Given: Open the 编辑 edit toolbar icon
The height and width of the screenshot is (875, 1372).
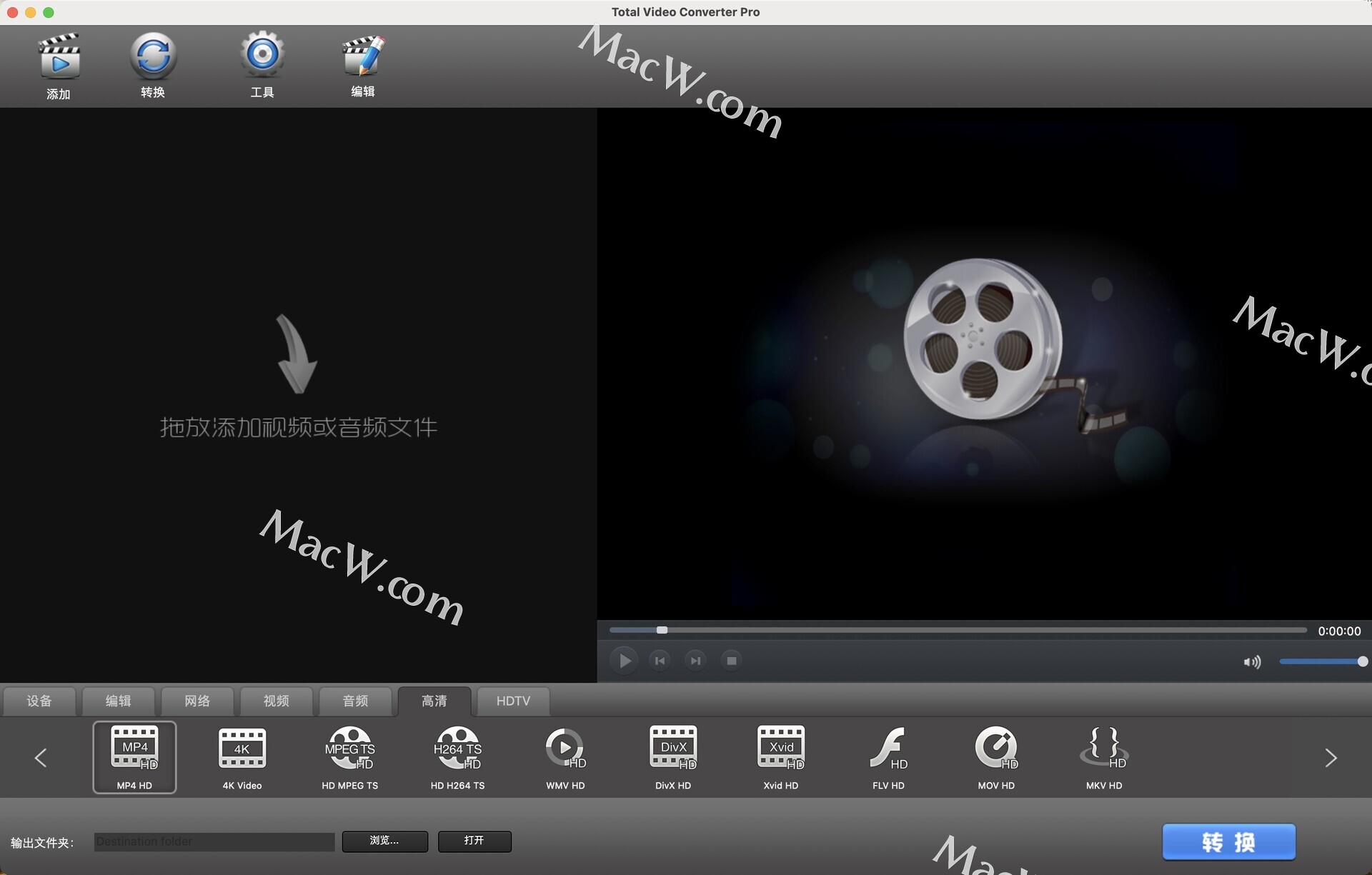Looking at the screenshot, I should 363,55.
